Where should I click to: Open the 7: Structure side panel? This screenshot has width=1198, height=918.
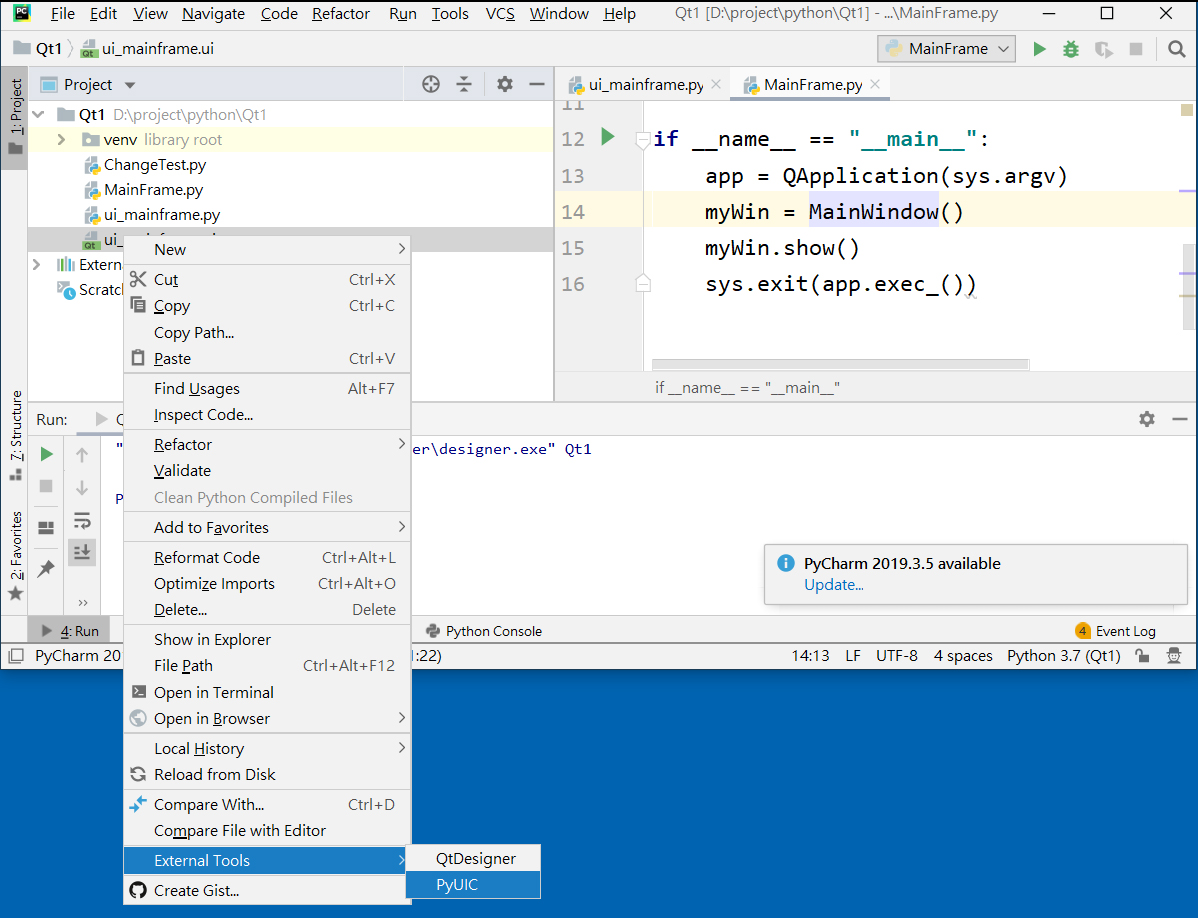pos(15,435)
